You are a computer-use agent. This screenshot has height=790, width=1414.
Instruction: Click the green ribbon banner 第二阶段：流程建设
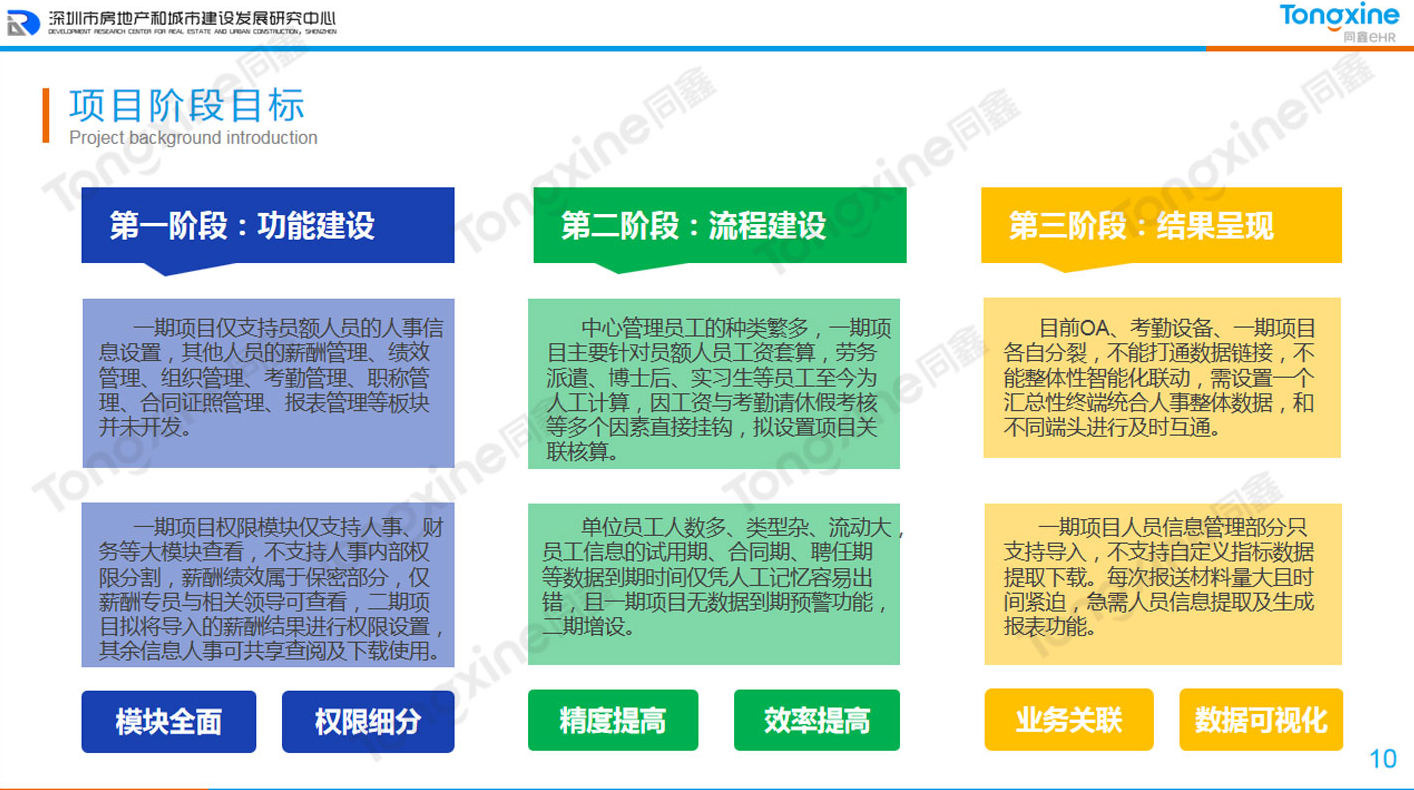click(x=719, y=226)
